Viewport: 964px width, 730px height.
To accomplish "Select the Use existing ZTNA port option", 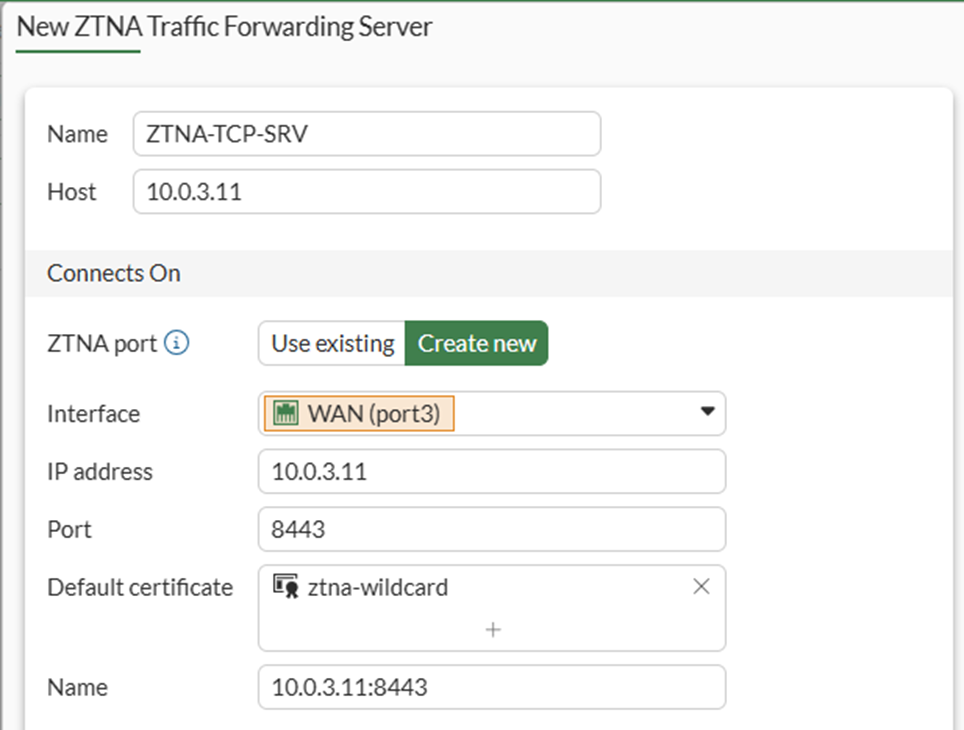I will pos(332,344).
